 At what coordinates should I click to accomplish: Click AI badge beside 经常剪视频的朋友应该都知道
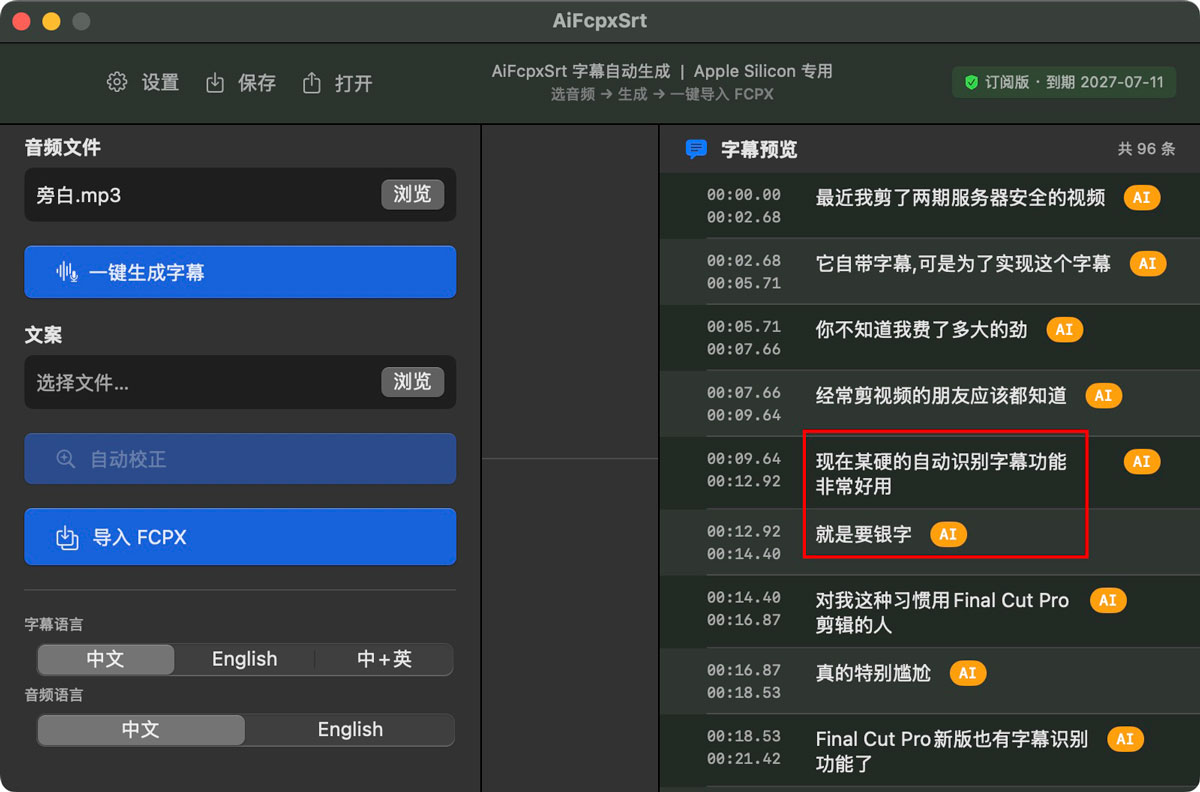pos(1103,396)
